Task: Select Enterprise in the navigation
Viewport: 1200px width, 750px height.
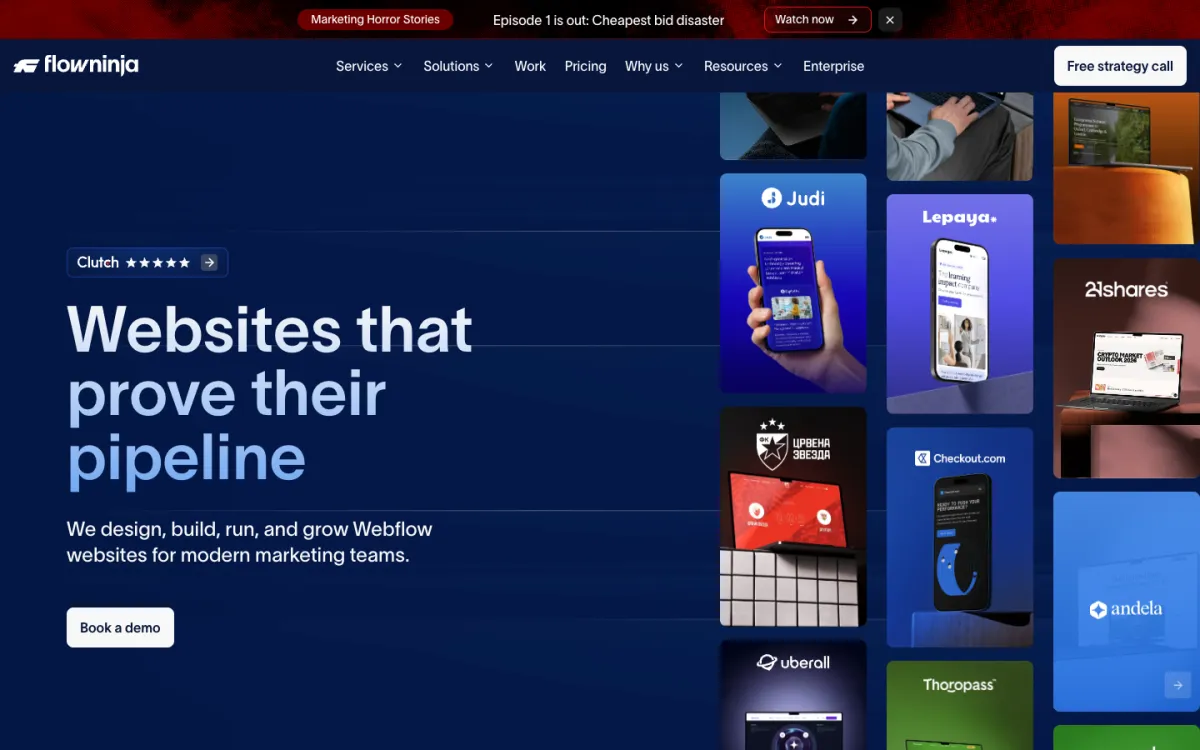Action: [x=833, y=66]
